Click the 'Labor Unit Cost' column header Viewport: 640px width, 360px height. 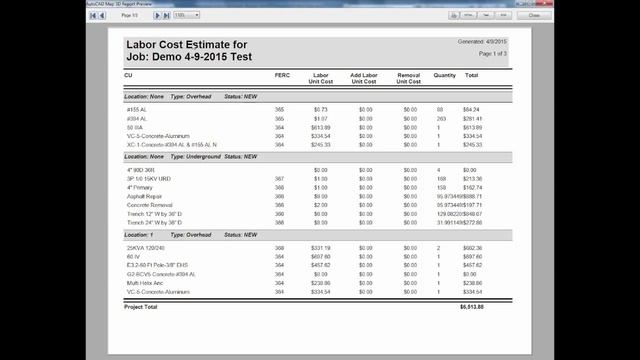pos(320,78)
